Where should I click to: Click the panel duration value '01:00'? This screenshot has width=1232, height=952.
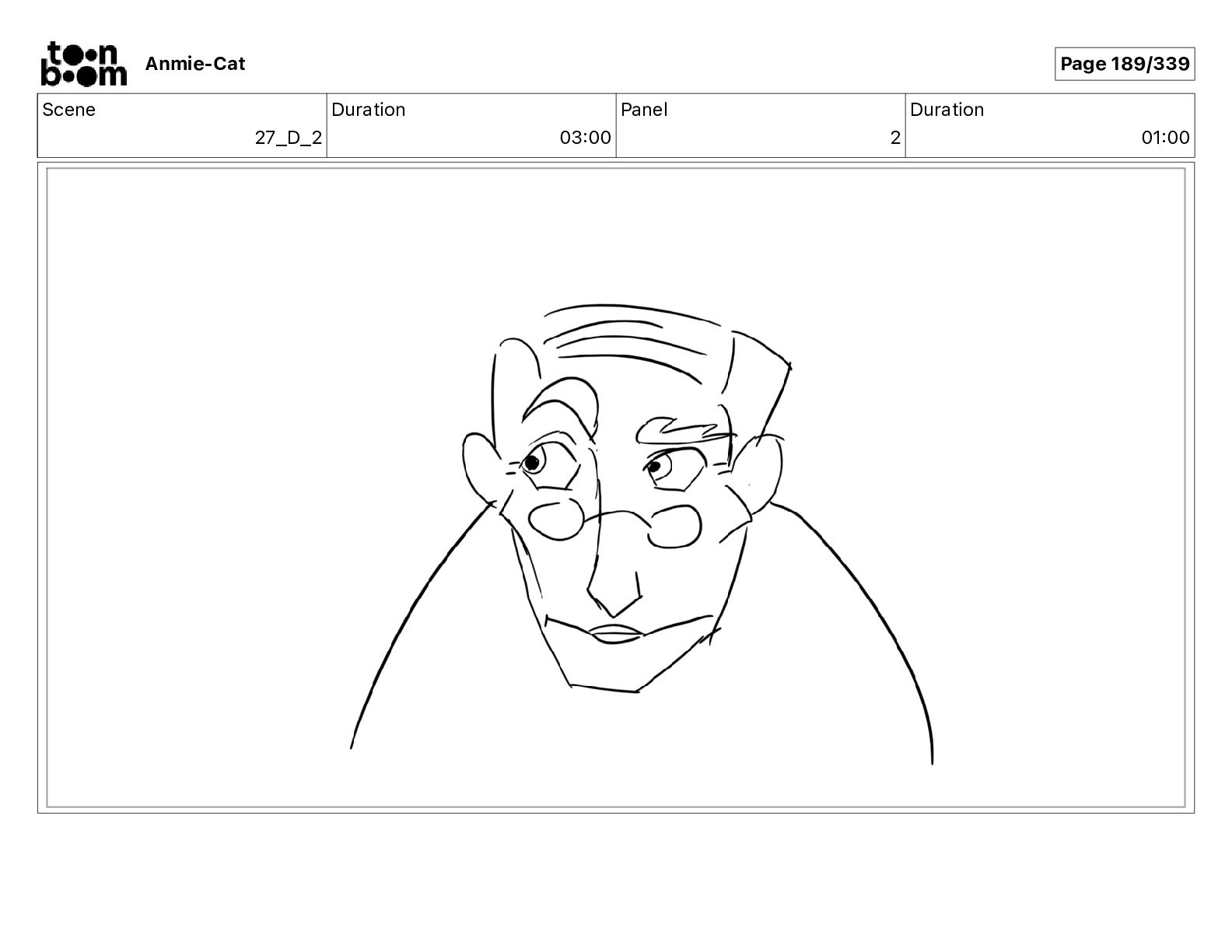[x=1165, y=138]
